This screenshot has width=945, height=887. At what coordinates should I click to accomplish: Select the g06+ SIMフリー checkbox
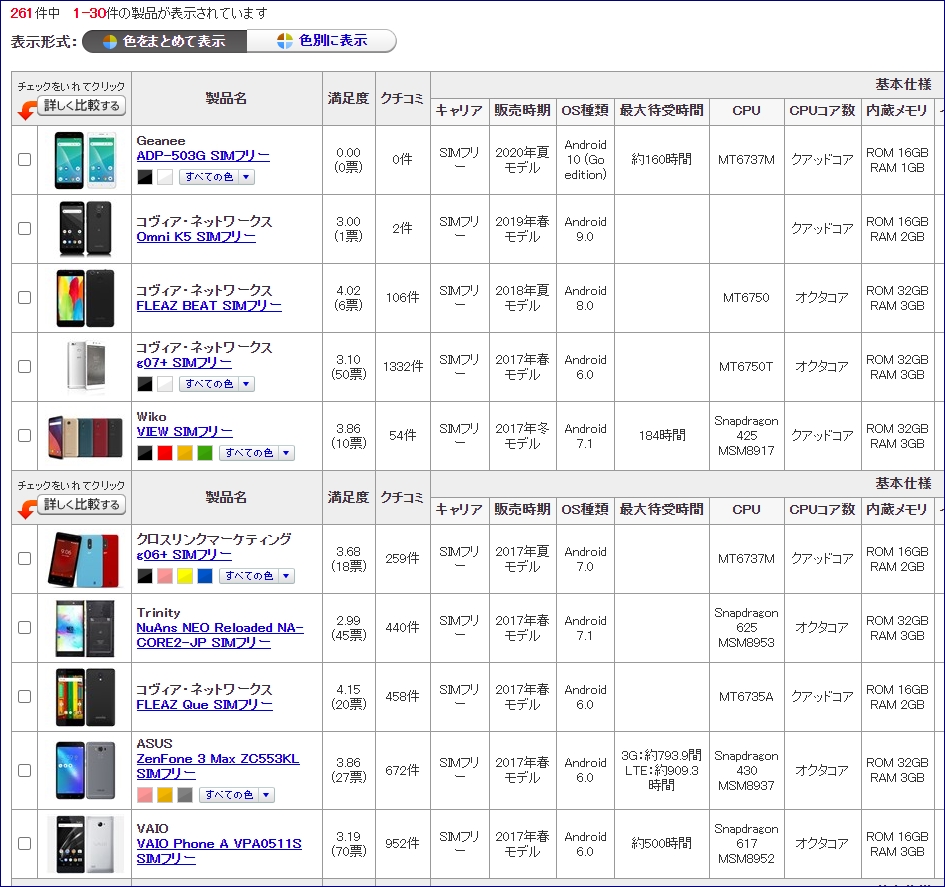coord(24,559)
